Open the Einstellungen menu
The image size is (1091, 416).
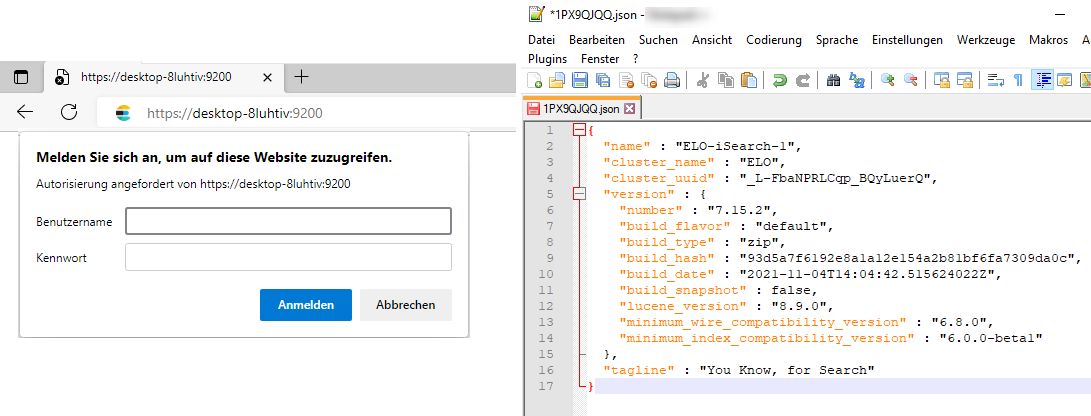click(x=907, y=40)
